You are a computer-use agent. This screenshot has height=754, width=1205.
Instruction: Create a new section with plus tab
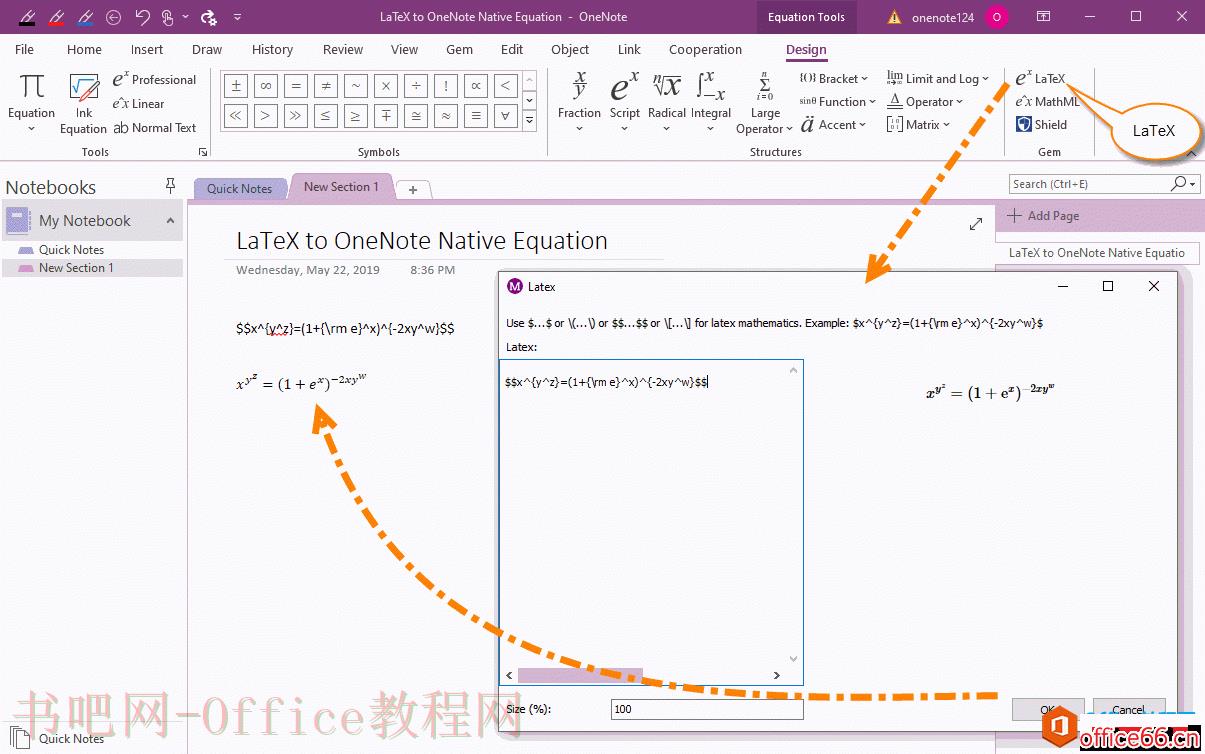pos(413,189)
